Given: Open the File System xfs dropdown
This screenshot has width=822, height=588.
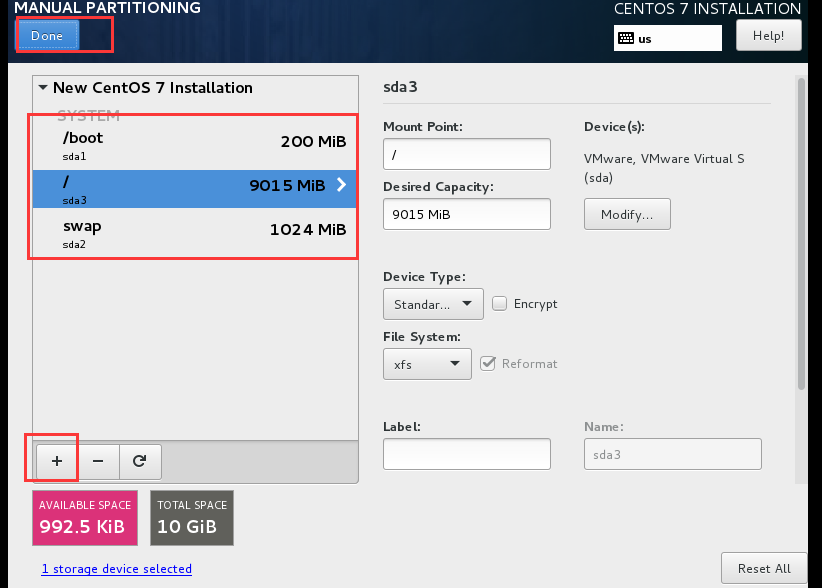Looking at the screenshot, I should 427,364.
